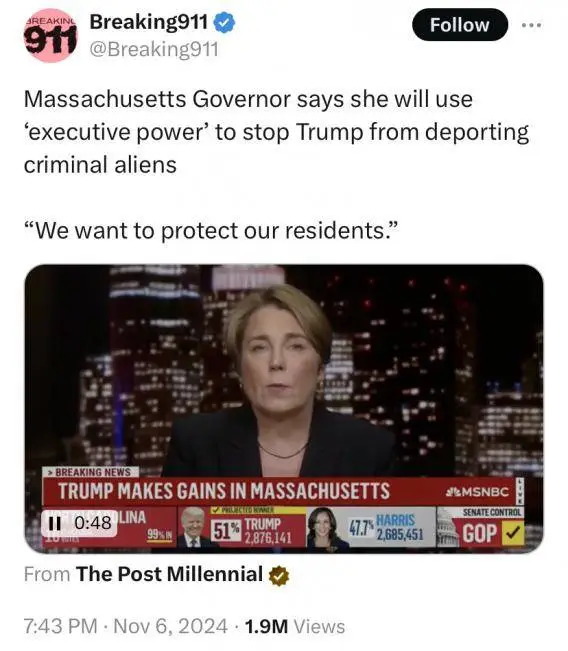Viewport: 568px width, 651px height.
Task: Click the Breaking News label in video
Action: (90, 472)
